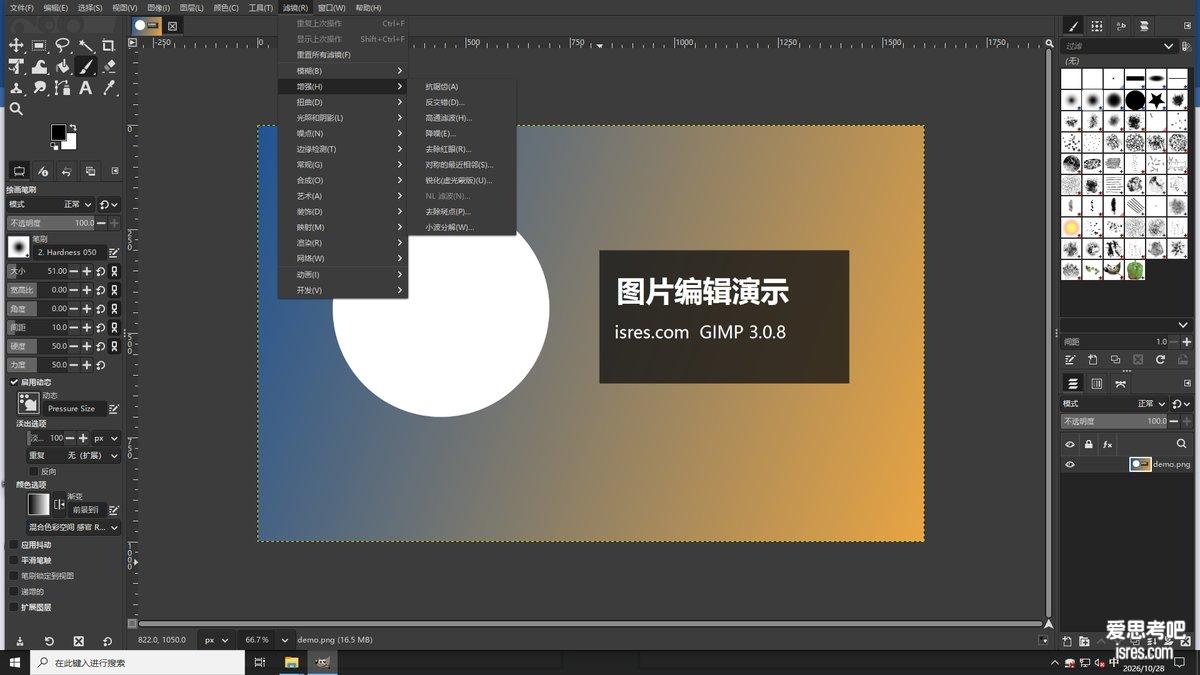Enable the Smooth Stroke checkbox
The height and width of the screenshot is (675, 1200).
click(14, 560)
